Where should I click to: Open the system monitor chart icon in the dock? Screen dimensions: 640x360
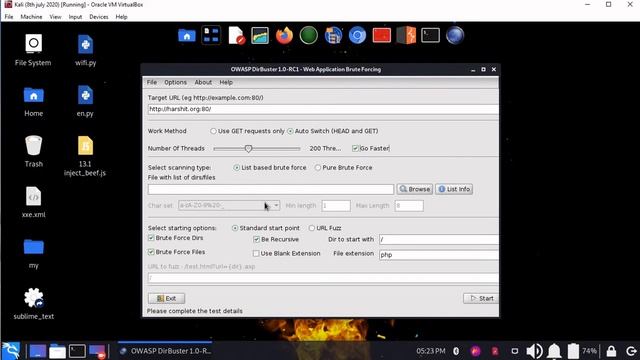(260, 36)
